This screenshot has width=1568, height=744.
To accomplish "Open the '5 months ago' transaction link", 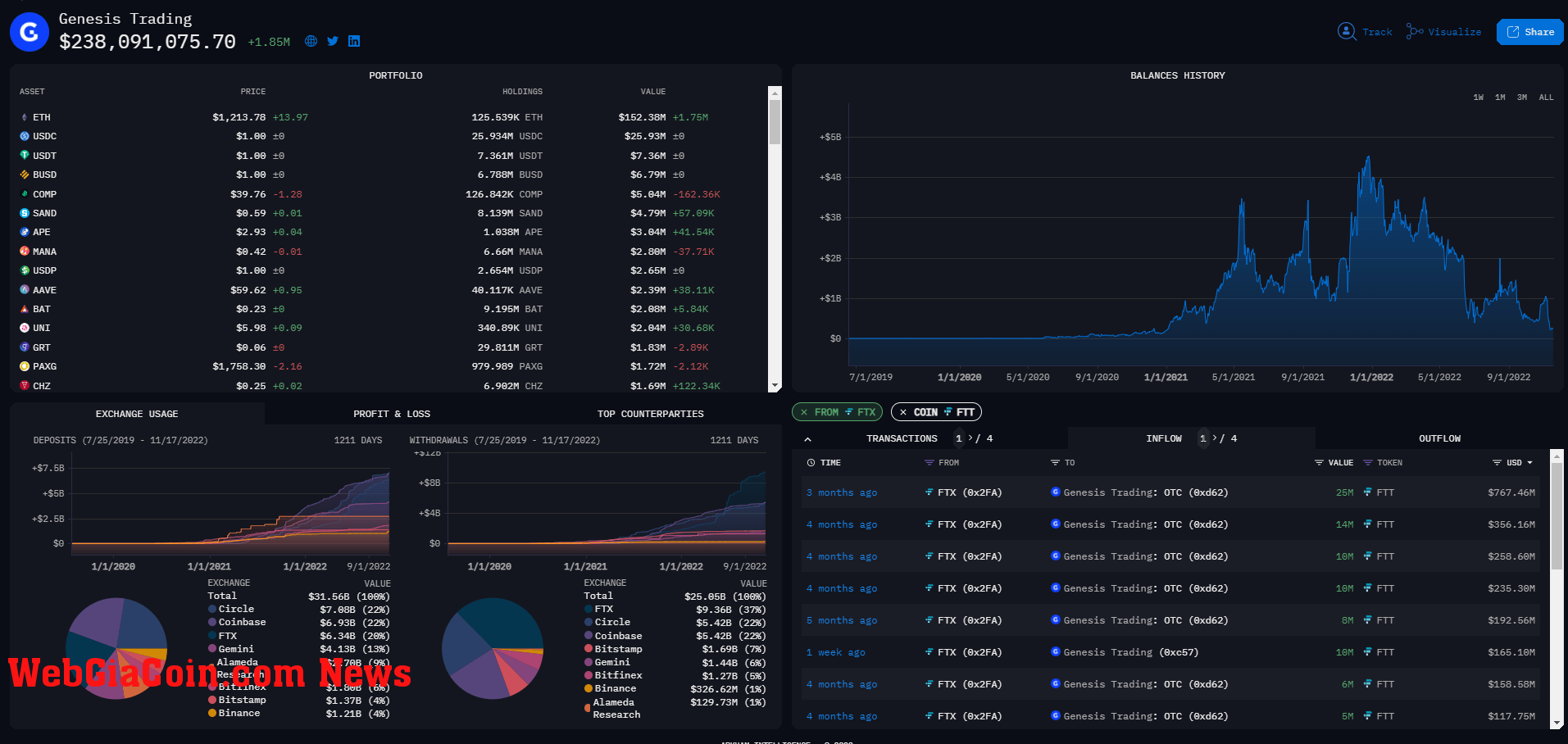I will coord(842,620).
